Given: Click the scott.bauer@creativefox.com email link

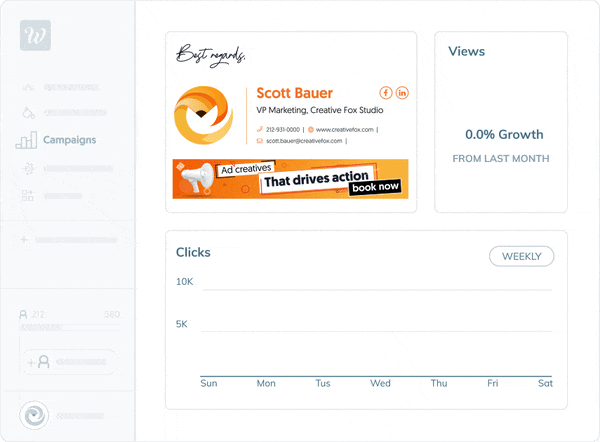Looking at the screenshot, I should point(304,141).
